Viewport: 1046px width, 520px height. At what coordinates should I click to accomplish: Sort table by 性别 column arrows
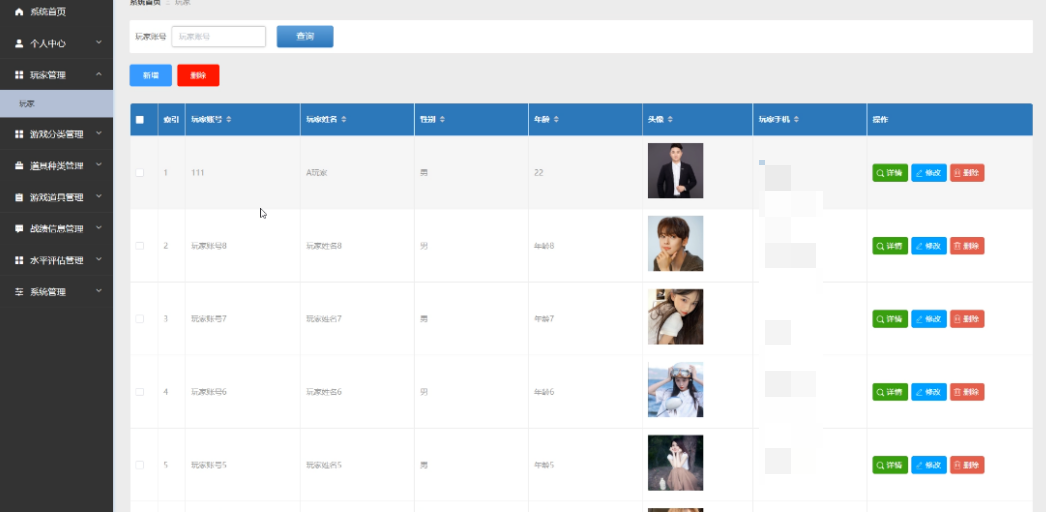coord(442,119)
